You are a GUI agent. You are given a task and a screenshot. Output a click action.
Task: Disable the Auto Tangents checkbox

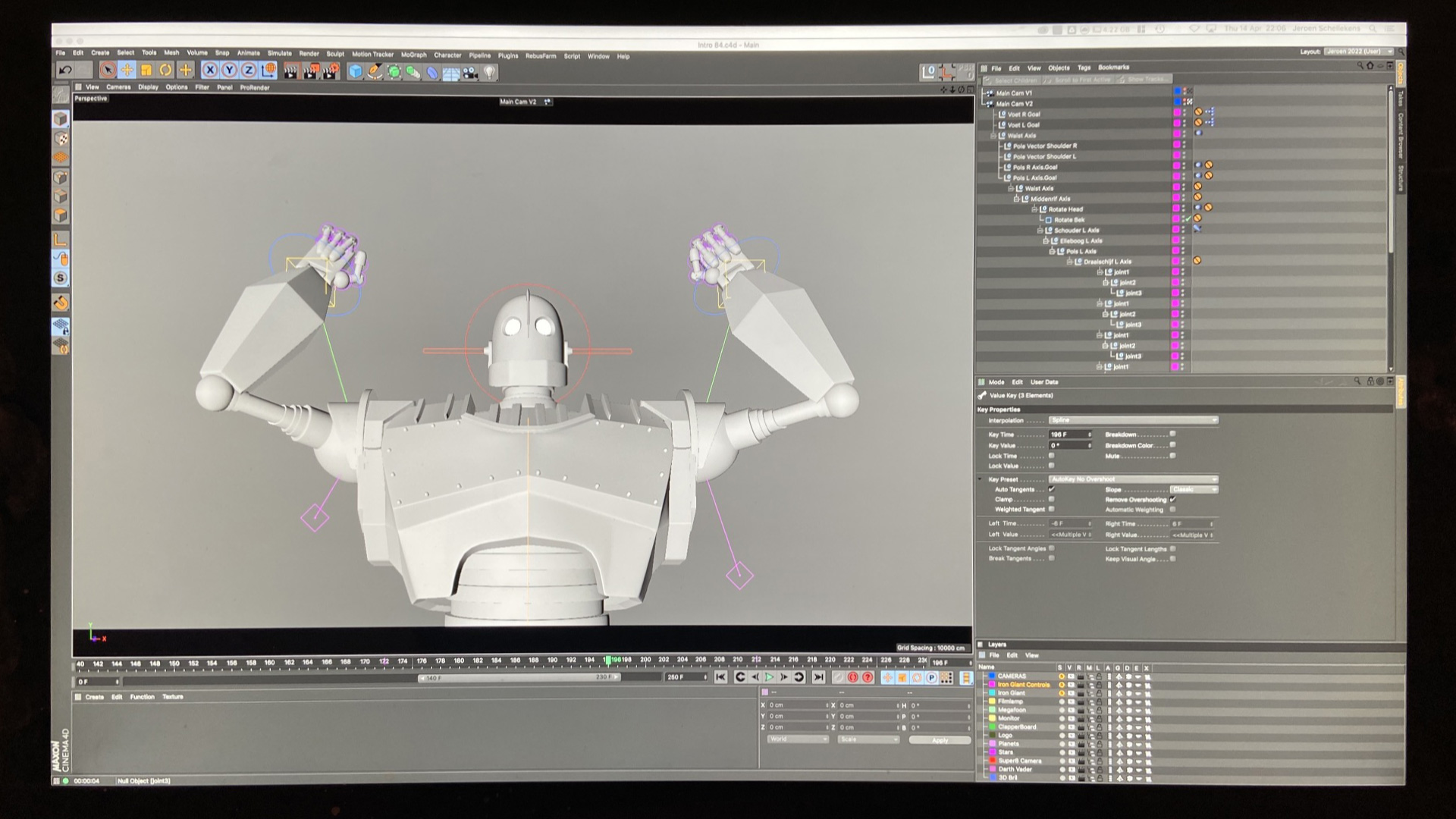coord(1051,489)
